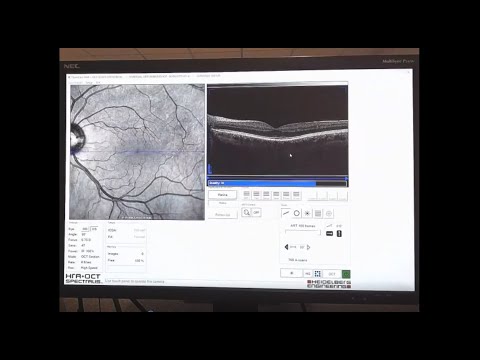The image size is (480, 360).
Task: Select the circle scan pattern
Action: (297, 213)
